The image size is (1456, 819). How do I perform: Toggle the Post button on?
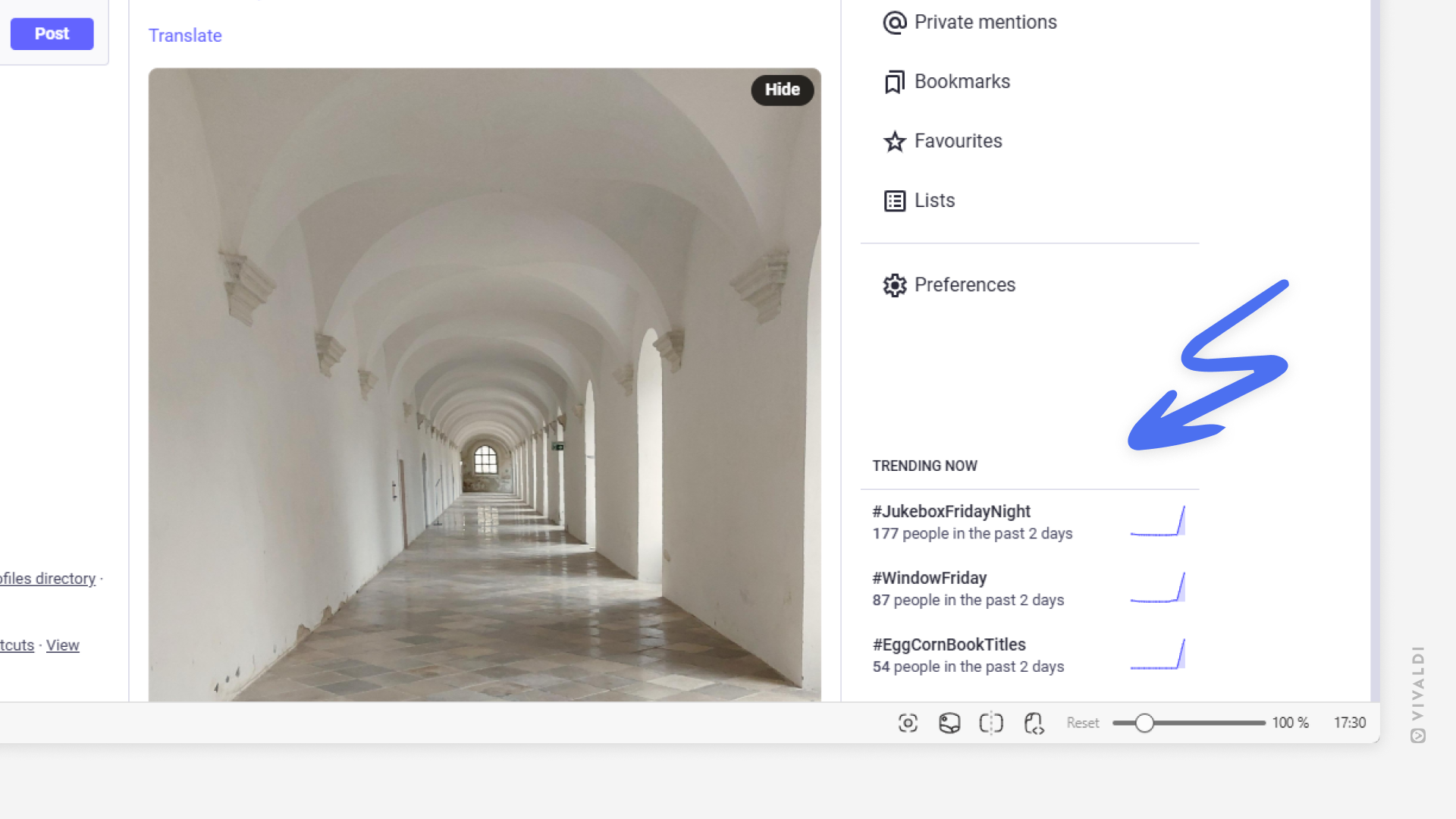[x=49, y=33]
